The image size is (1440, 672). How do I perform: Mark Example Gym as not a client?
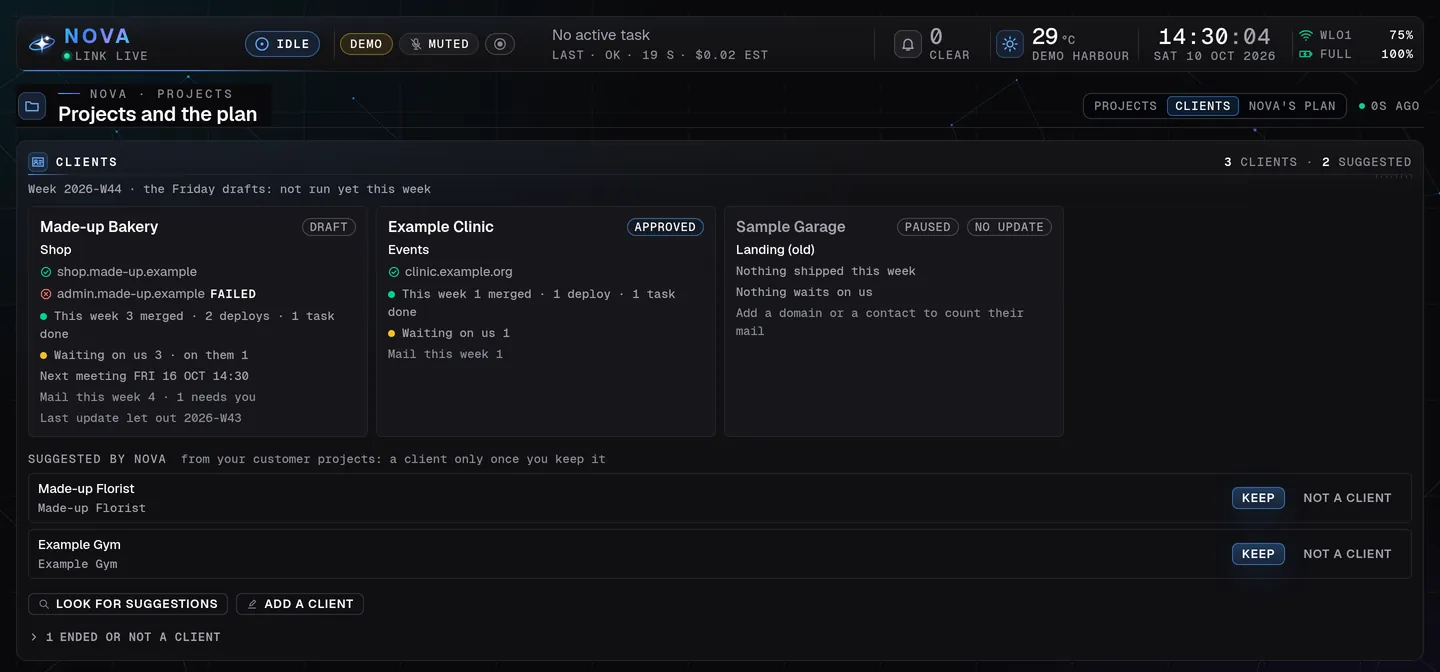click(1347, 554)
